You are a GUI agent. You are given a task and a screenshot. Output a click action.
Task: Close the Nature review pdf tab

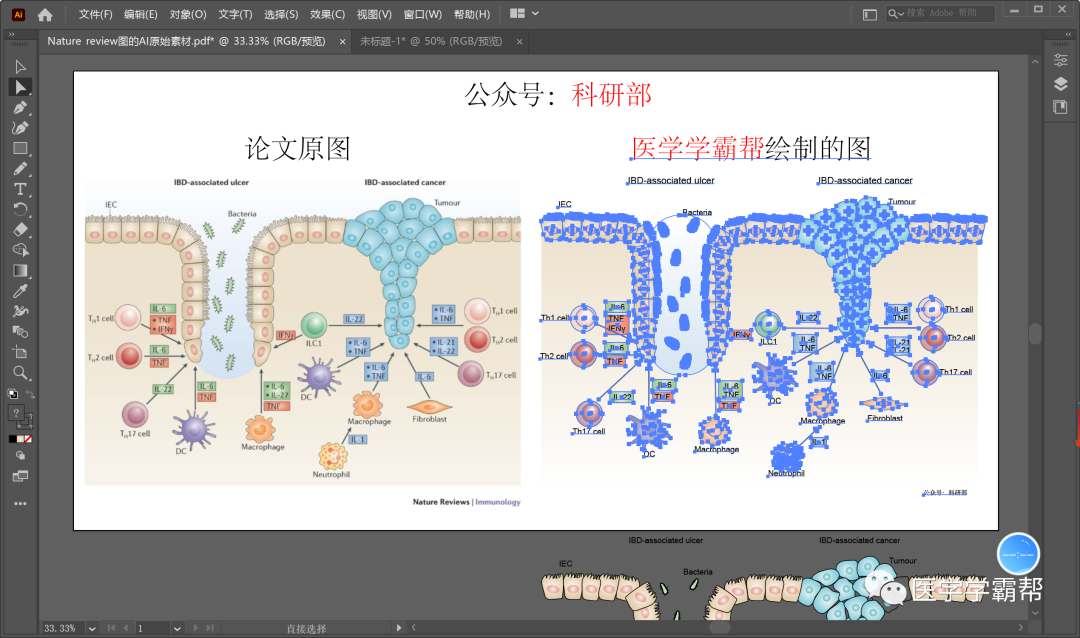click(342, 42)
